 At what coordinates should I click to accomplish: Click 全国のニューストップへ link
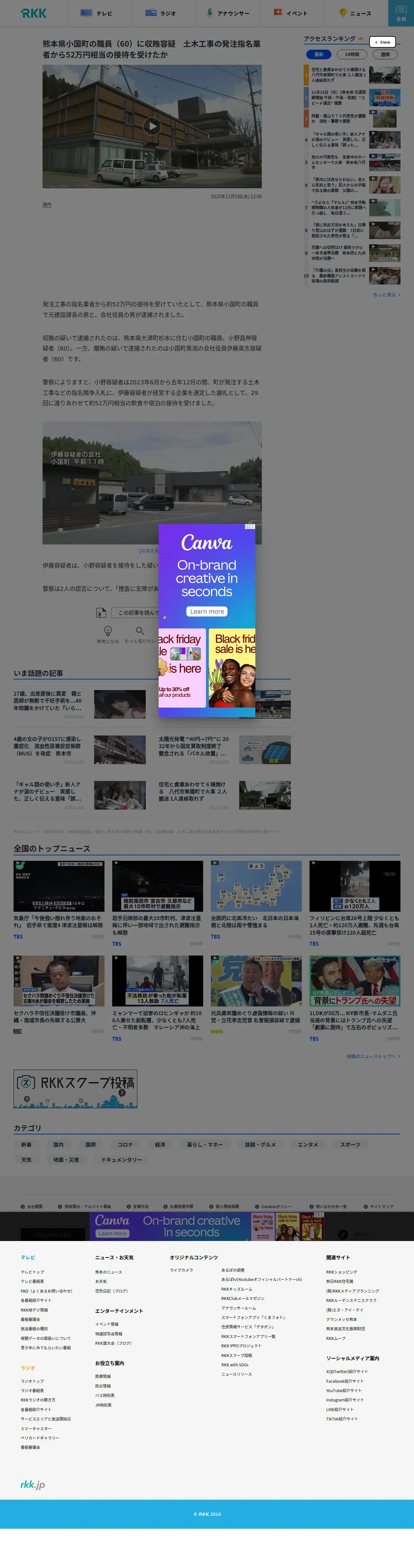click(373, 1056)
